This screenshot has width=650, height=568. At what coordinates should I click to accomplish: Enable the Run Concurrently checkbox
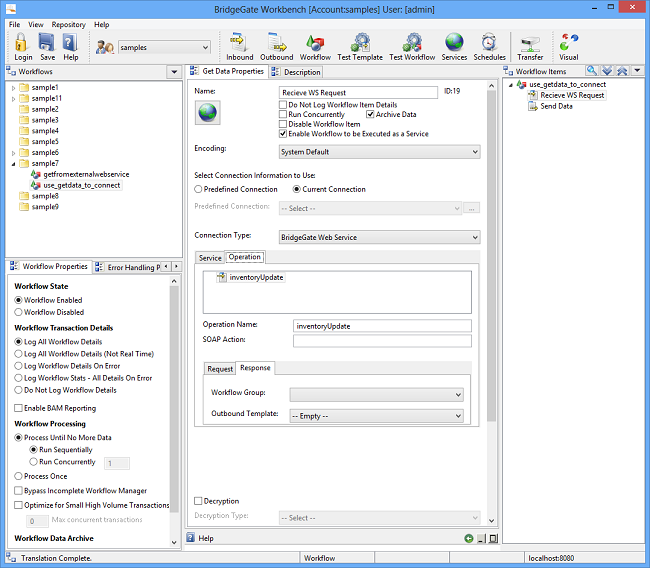[284, 115]
